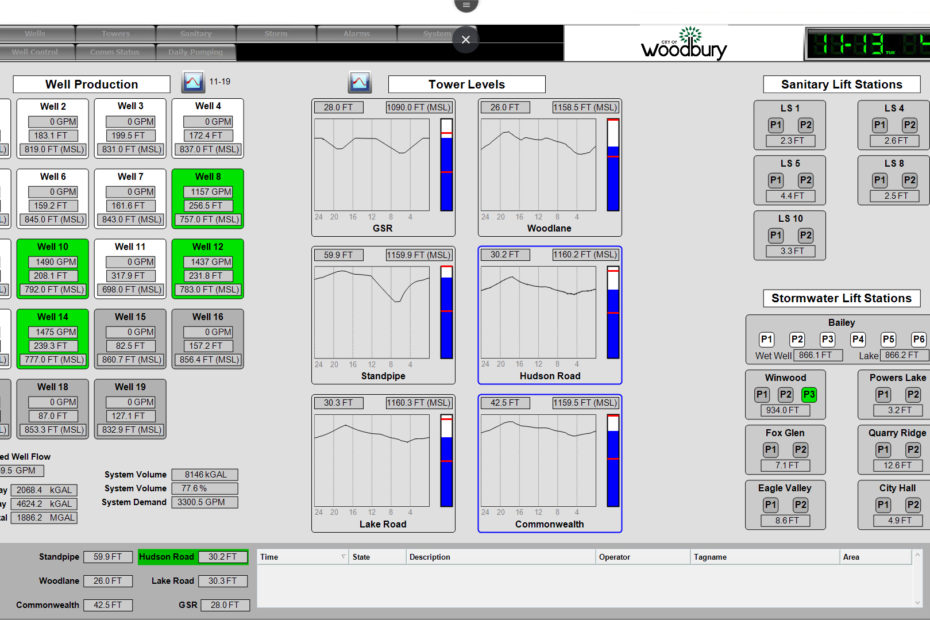
Task: Toggle pump P1 at LS 1
Action: pos(775,125)
